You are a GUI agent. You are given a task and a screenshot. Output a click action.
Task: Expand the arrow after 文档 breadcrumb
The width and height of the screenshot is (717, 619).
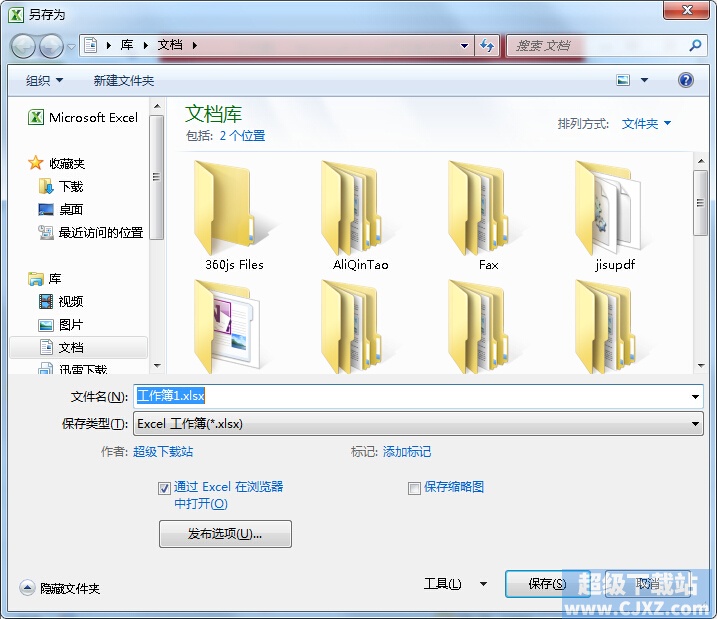coord(195,45)
